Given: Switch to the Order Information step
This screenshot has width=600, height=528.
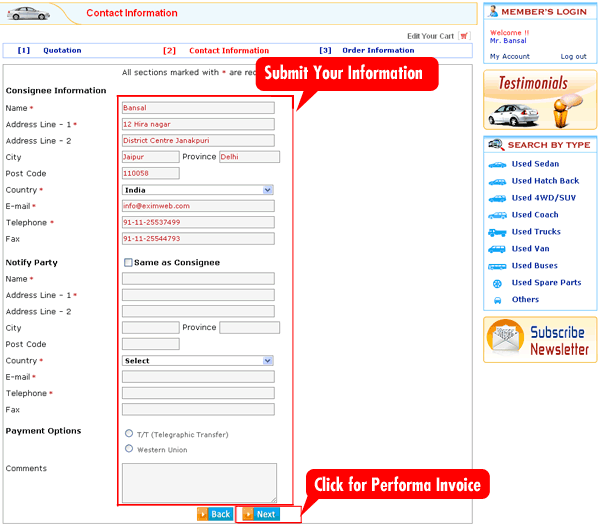Looking at the screenshot, I should tap(377, 50).
